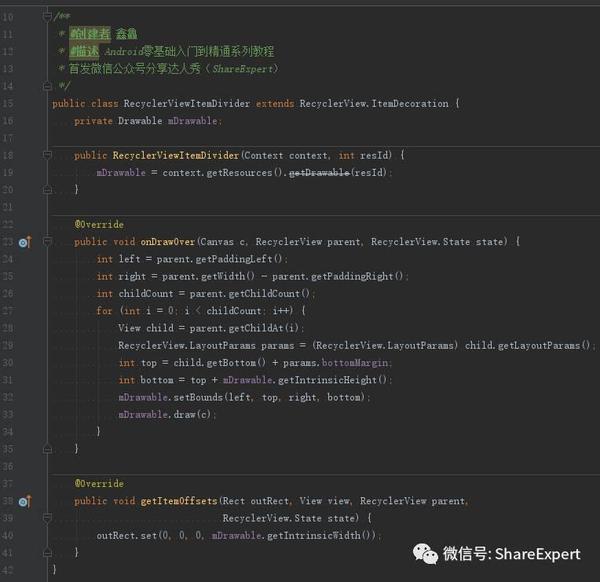Viewport: 600px width, 582px height.
Task: Click the for keyword of the loop
Action: 104,311
